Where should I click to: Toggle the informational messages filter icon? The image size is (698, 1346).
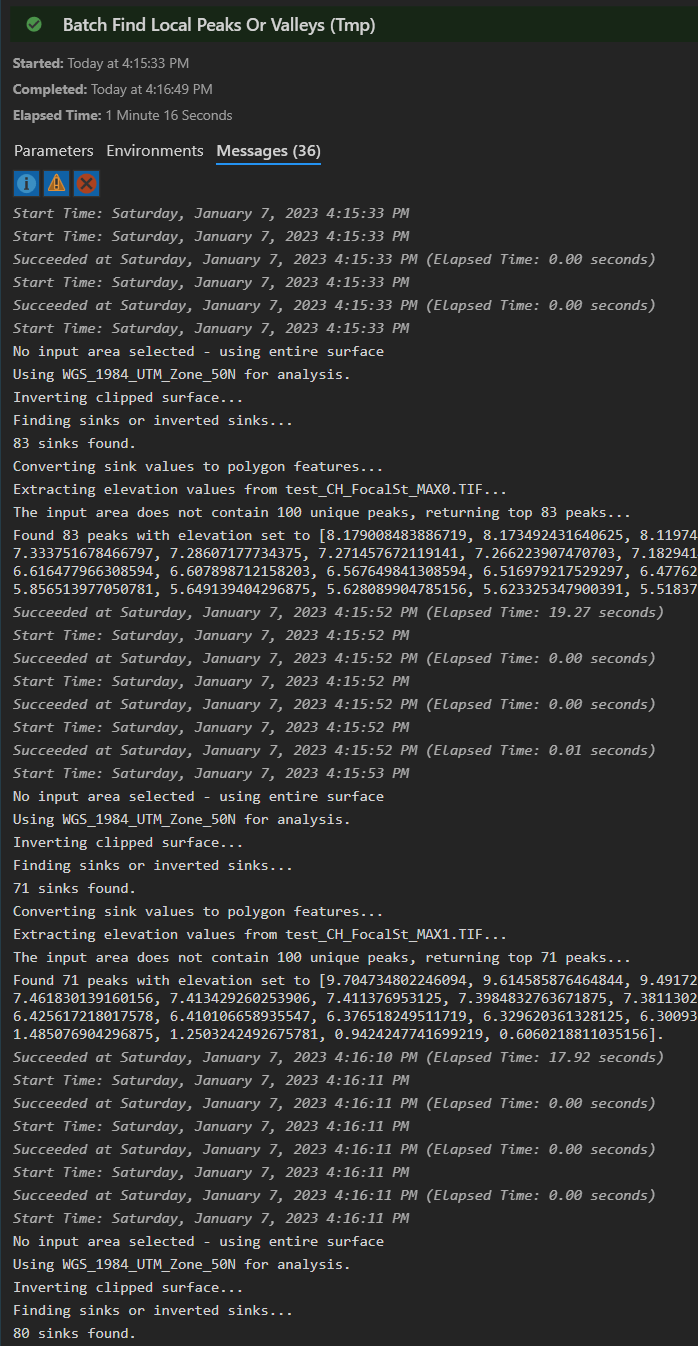click(x=26, y=183)
